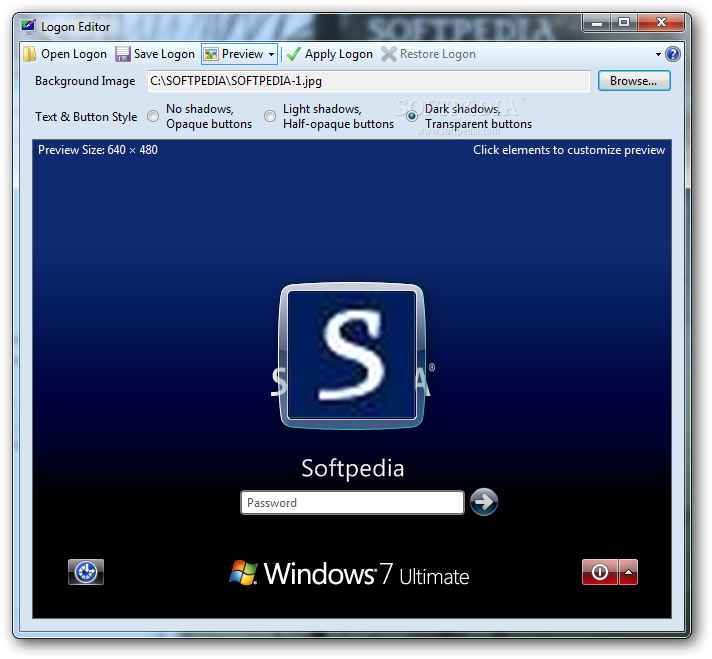
Task: Click the Save Logon label
Action: coord(164,54)
